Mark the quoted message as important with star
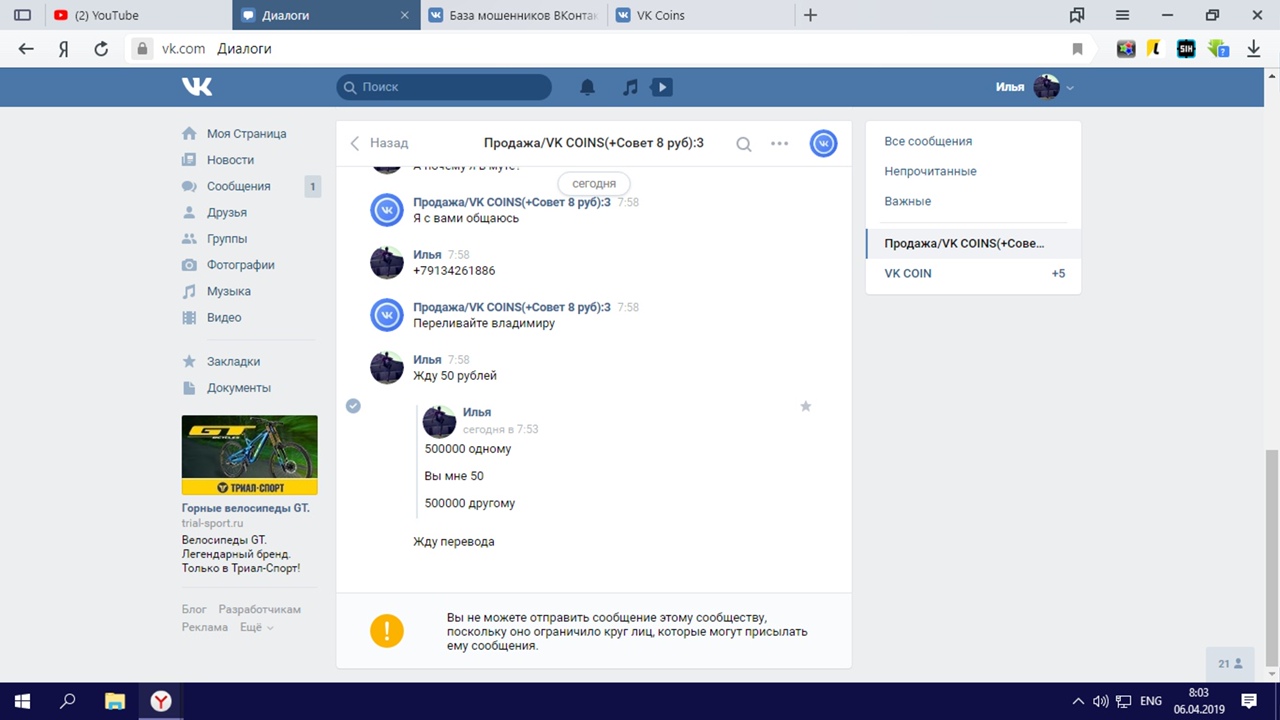The width and height of the screenshot is (1280, 720). (x=806, y=406)
